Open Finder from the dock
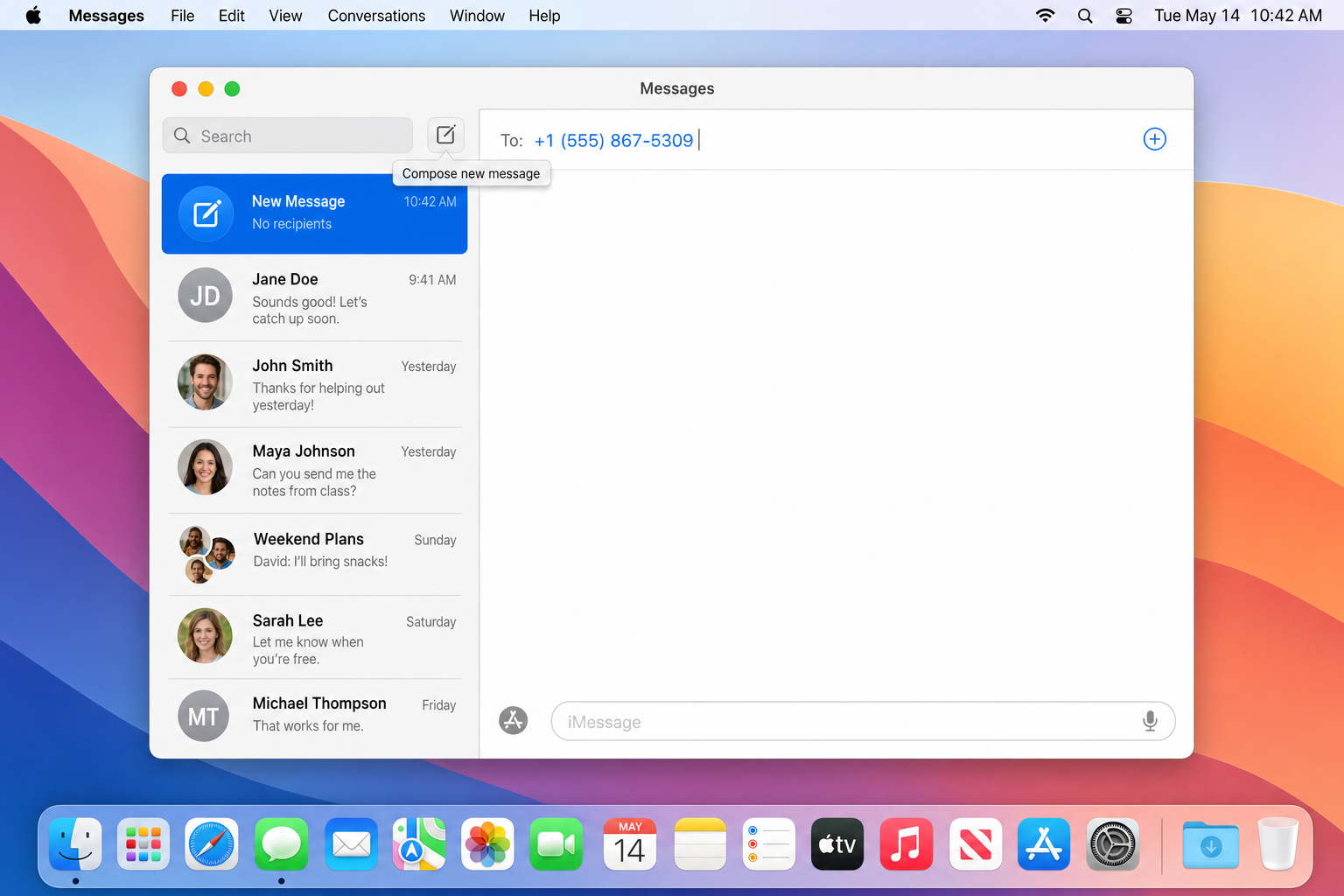Viewport: 1344px width, 896px height. coord(75,844)
